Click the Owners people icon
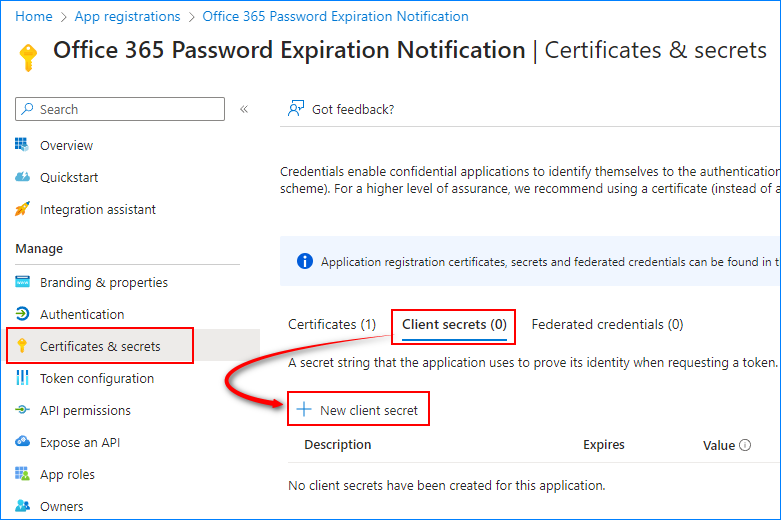The height and width of the screenshot is (520, 781). (22, 506)
